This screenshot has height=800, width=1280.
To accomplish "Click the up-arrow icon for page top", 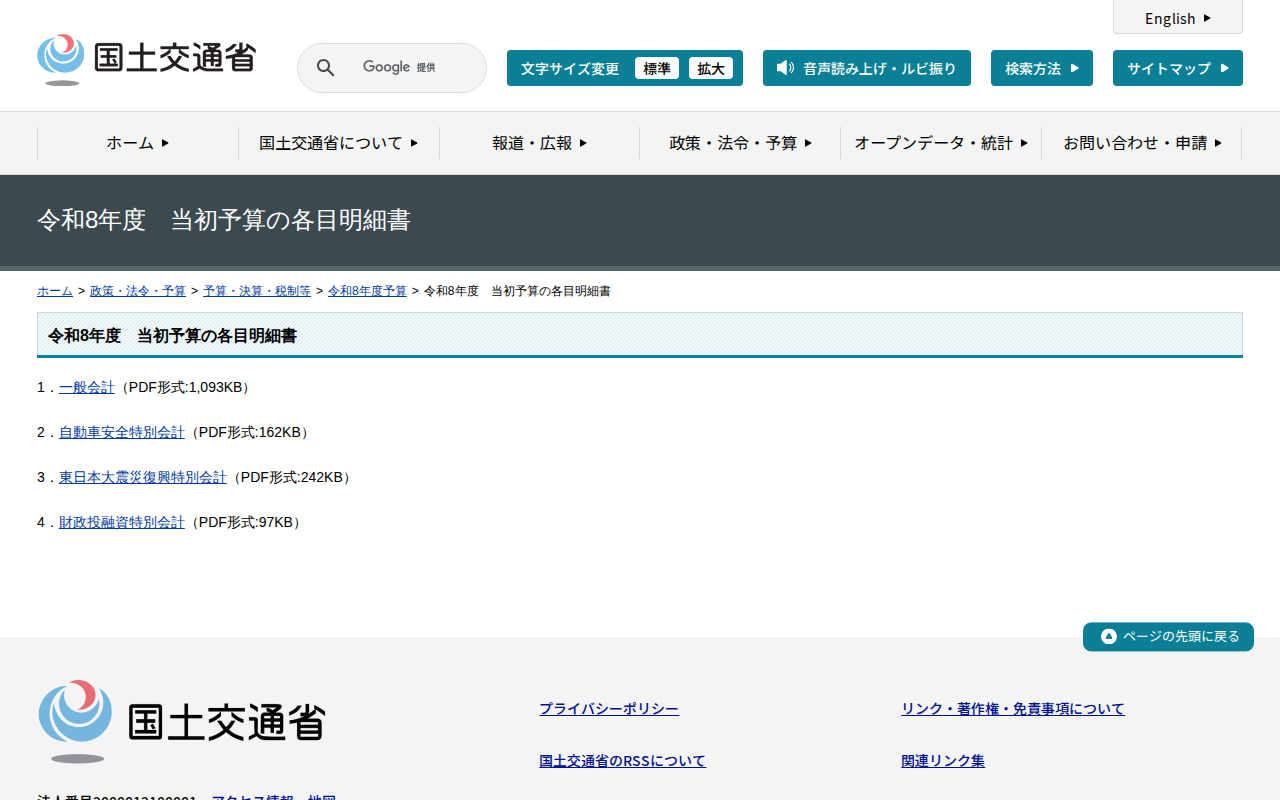I will point(1108,637).
